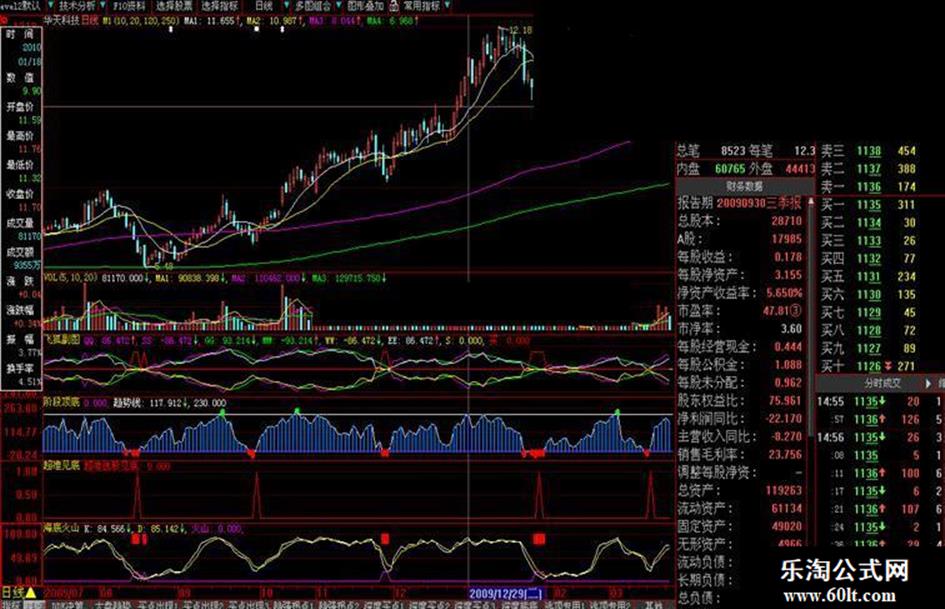Click the red marker in 海底火山 near 2009/12
This screenshot has height=609, width=945.
coord(385,538)
